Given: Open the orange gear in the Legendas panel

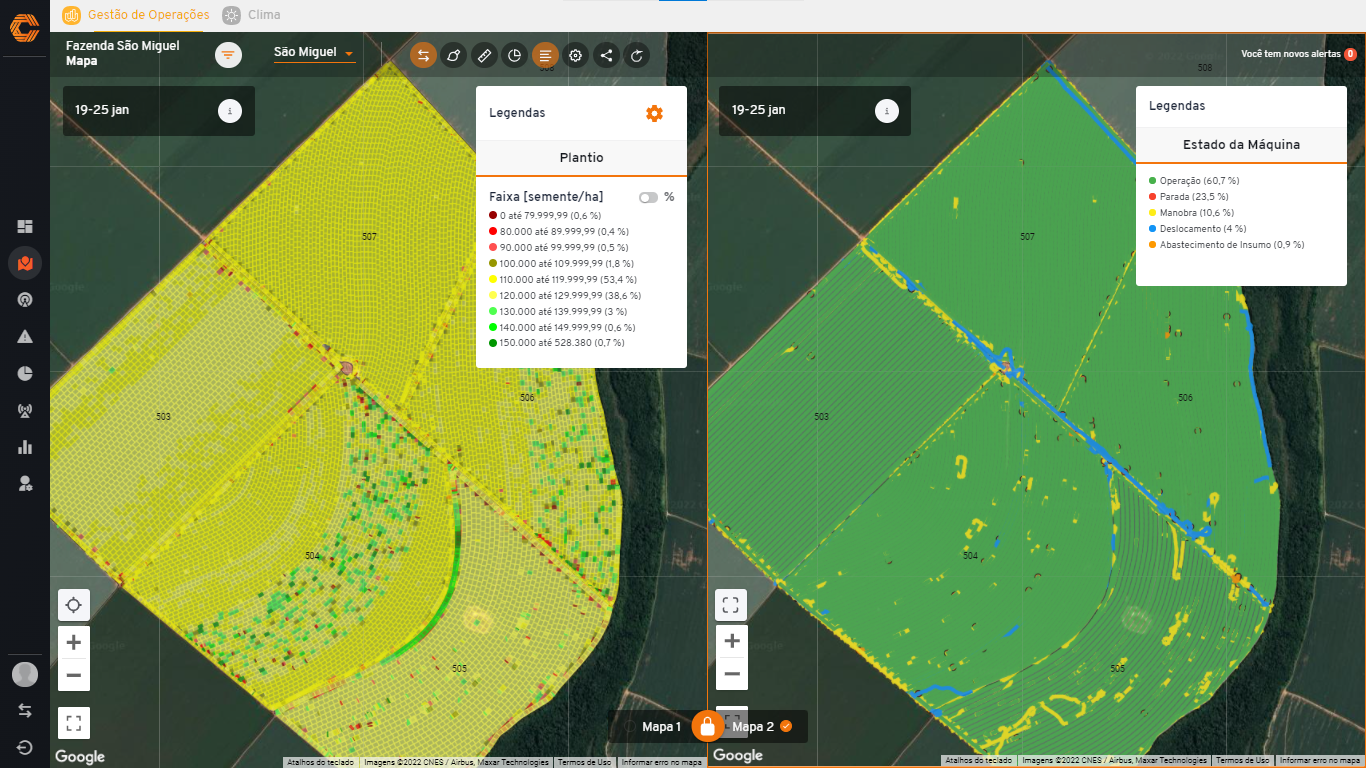Looking at the screenshot, I should [x=654, y=113].
